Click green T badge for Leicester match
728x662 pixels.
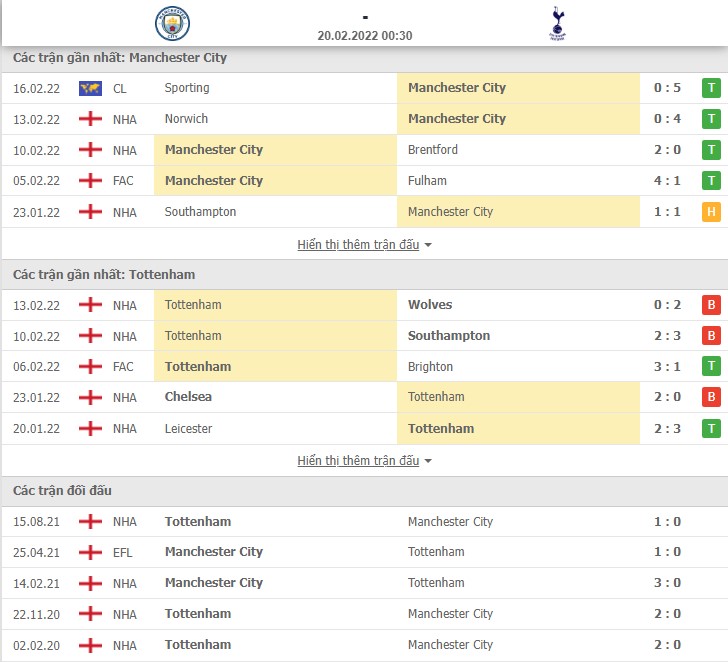click(x=711, y=428)
